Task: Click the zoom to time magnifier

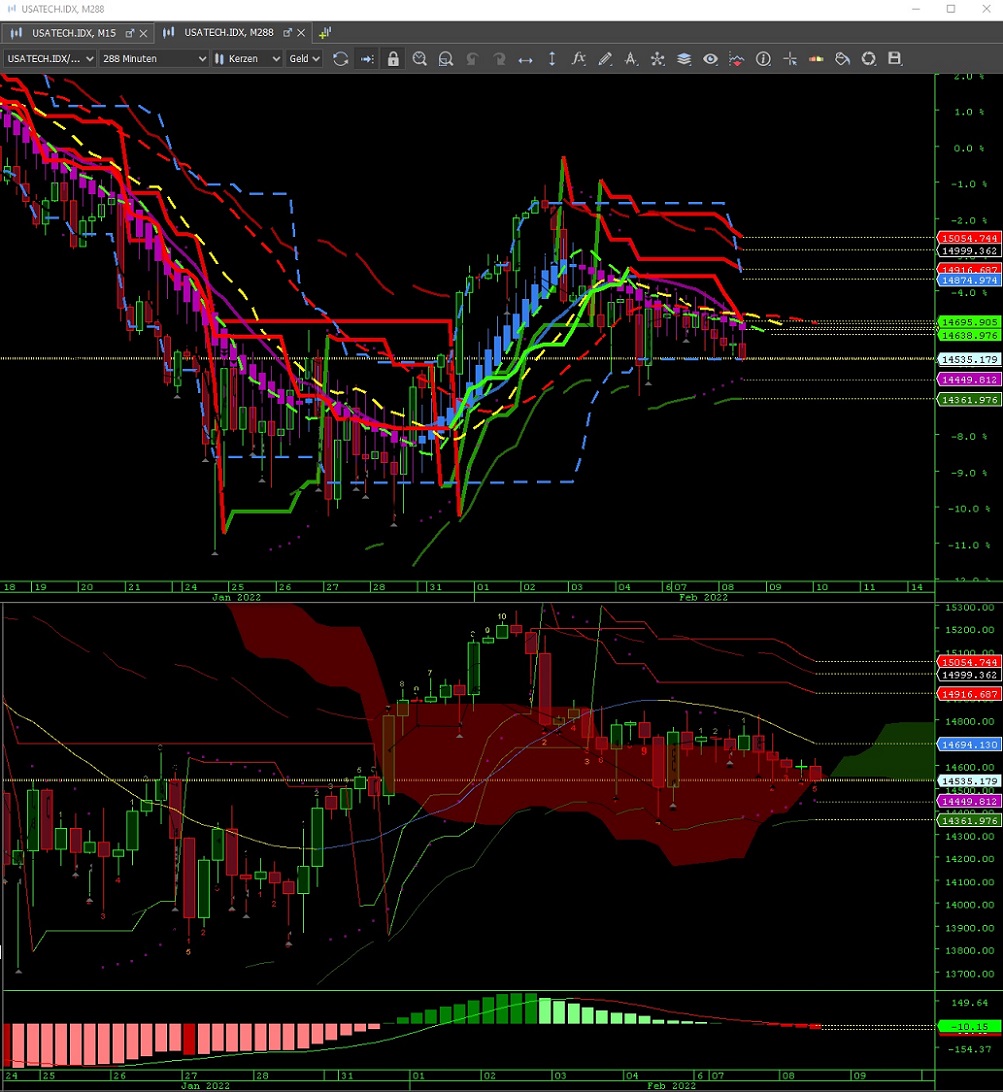Action: (419, 59)
